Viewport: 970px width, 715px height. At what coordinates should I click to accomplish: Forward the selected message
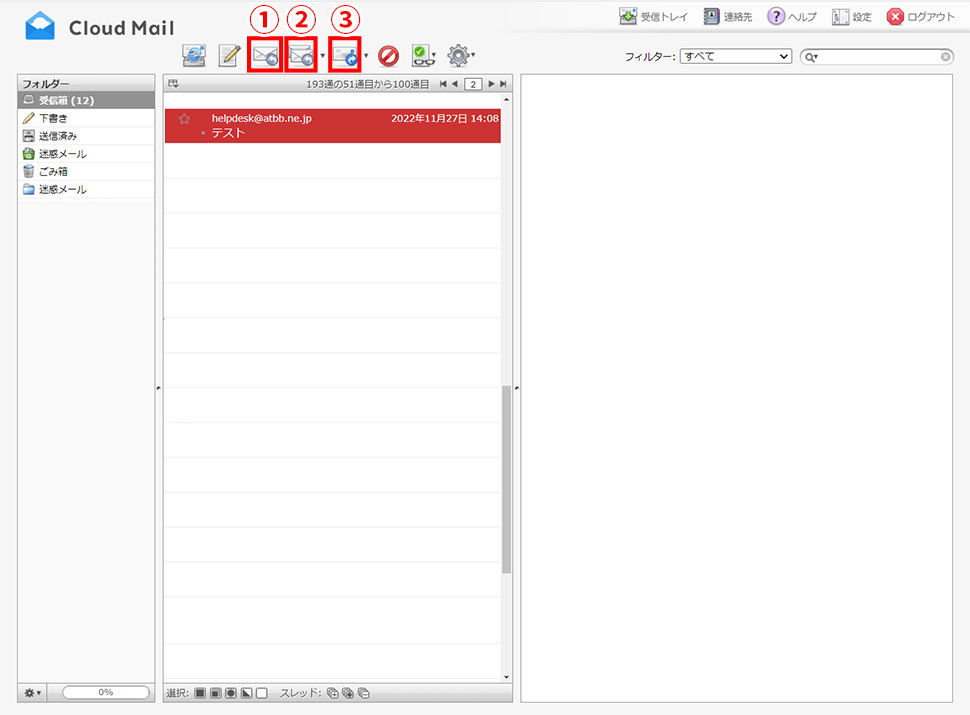pos(345,57)
